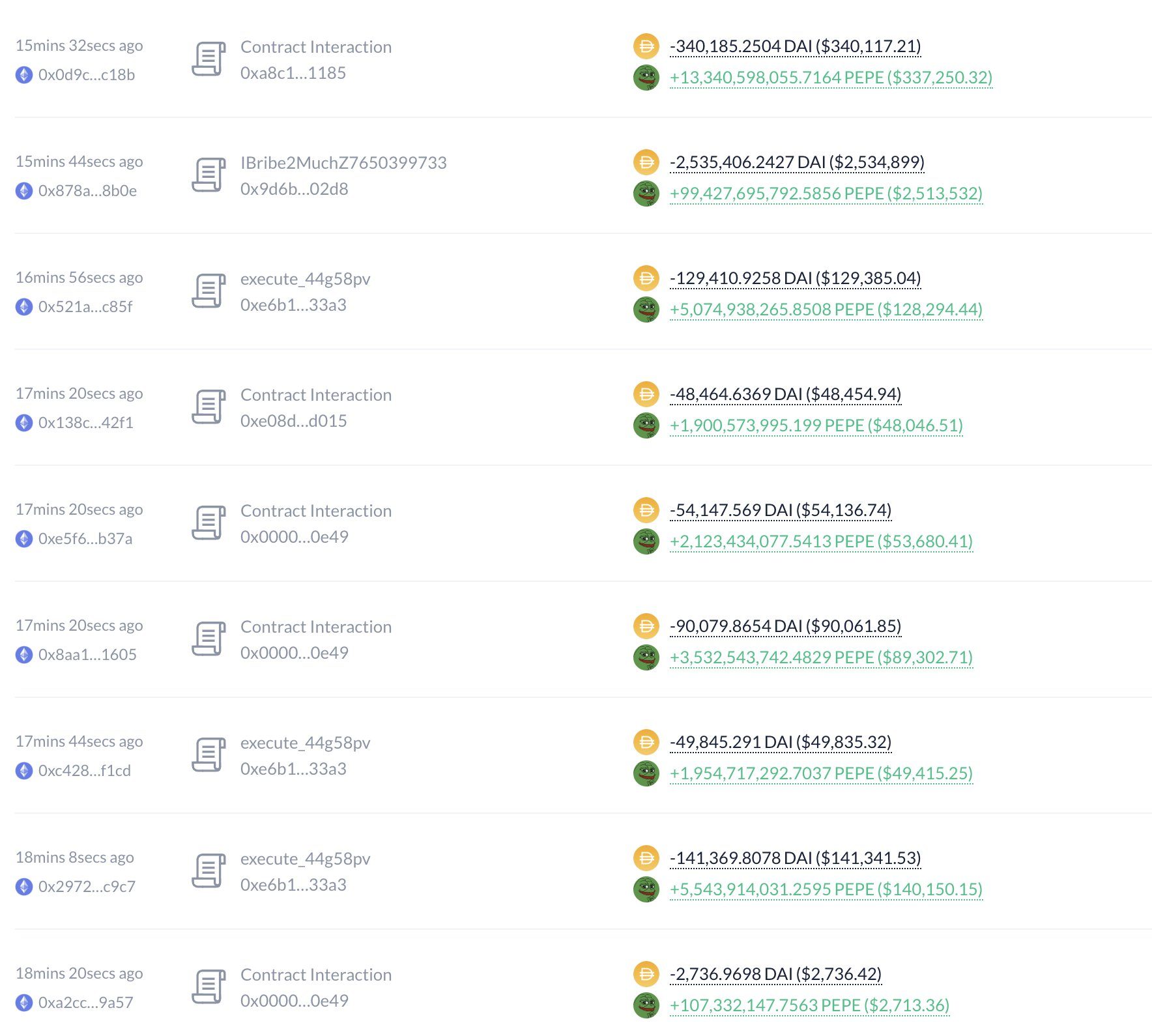Click Ethereum icon beside 0x0d9c...c18b
This screenshot has width=1152, height=1036.
click(x=24, y=75)
